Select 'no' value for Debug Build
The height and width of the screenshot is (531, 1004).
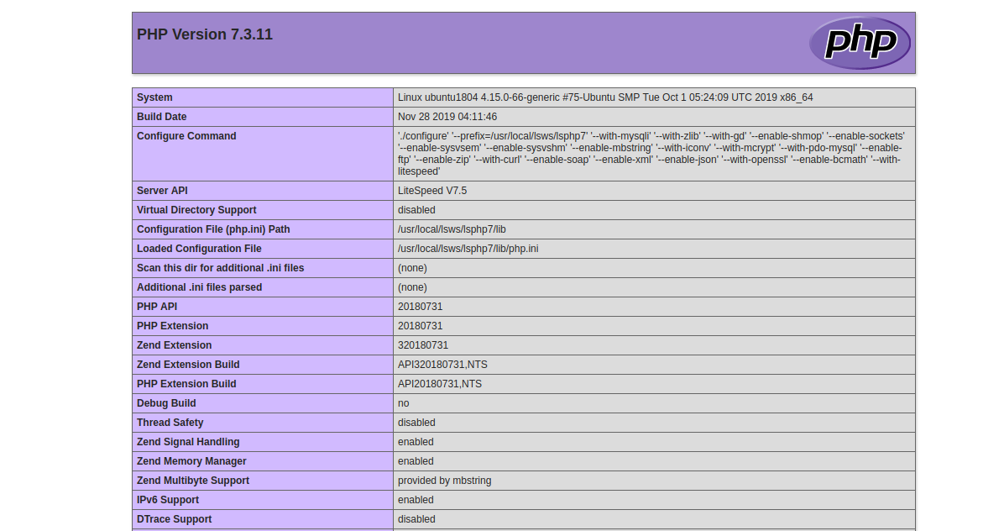pos(403,403)
